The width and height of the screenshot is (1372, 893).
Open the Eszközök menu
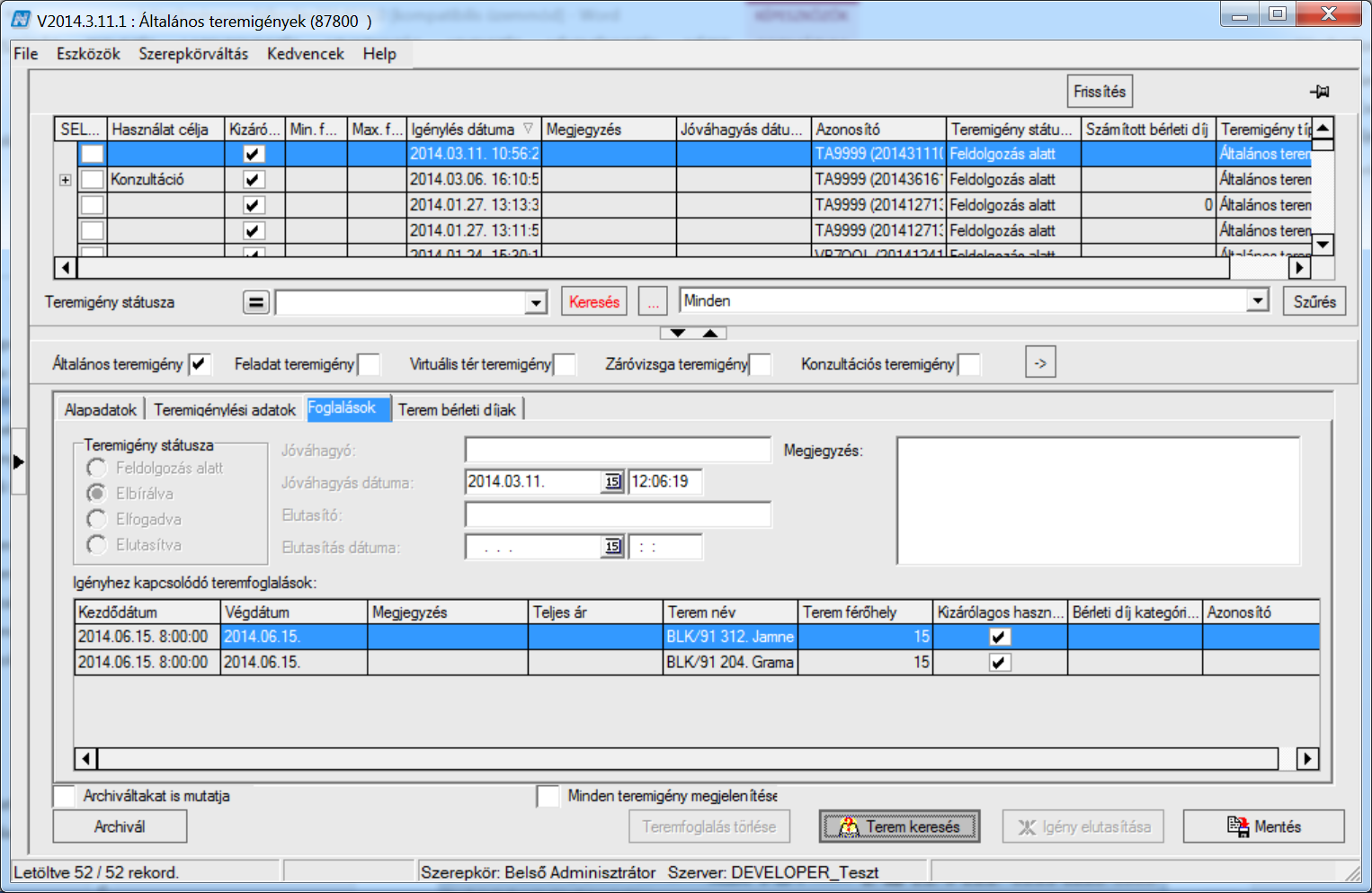click(x=88, y=54)
